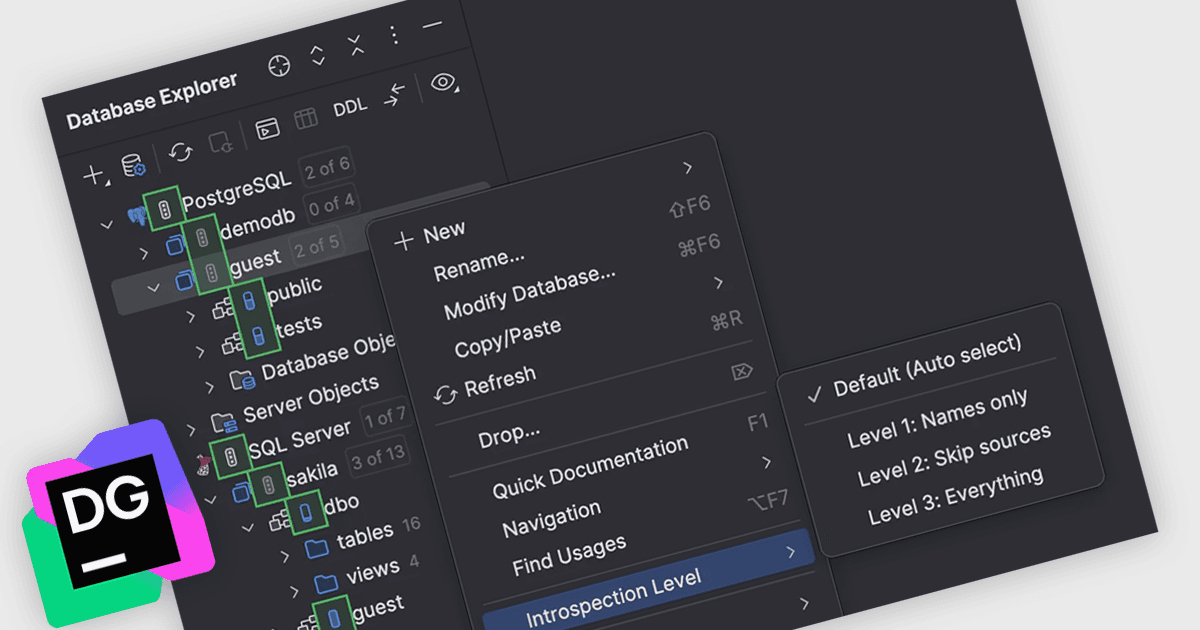Click the DDL toolbar button

350,107
